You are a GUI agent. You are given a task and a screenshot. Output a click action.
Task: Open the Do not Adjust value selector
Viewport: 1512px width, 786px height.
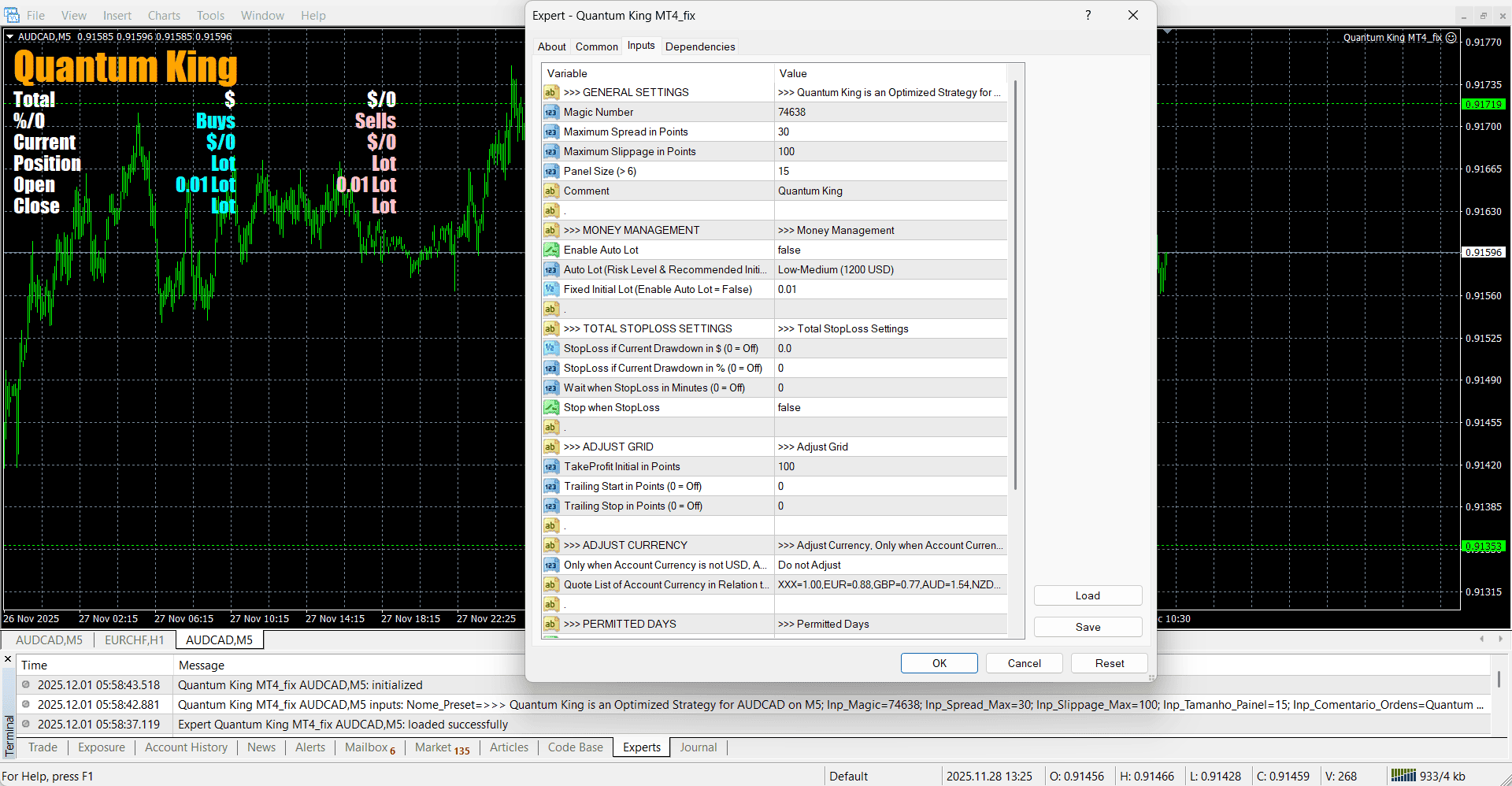(890, 565)
